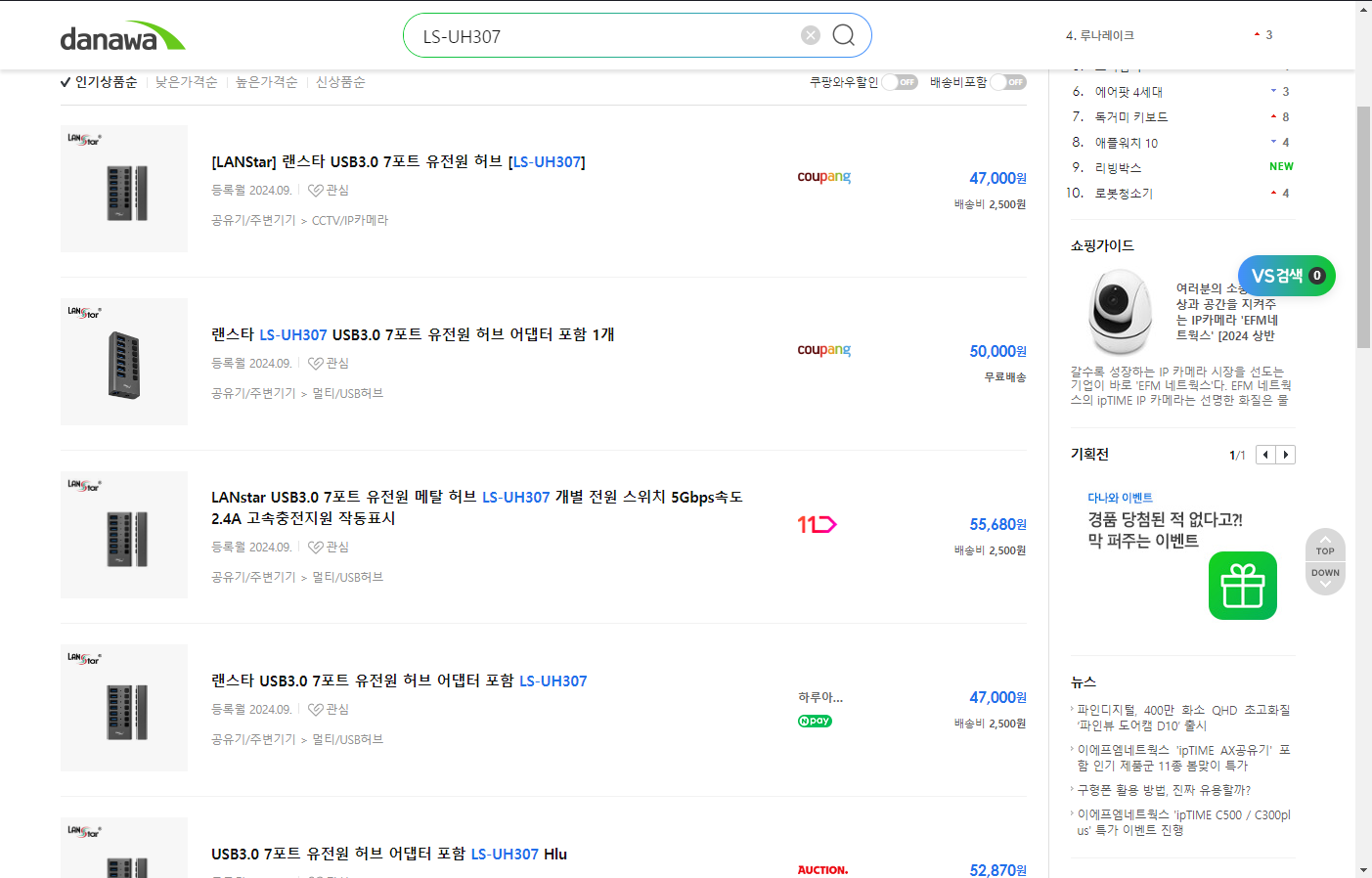
Task: Open [LANStar] 랜스타 USB3.0 7포트 유전원 허브 title
Action: pos(398,161)
